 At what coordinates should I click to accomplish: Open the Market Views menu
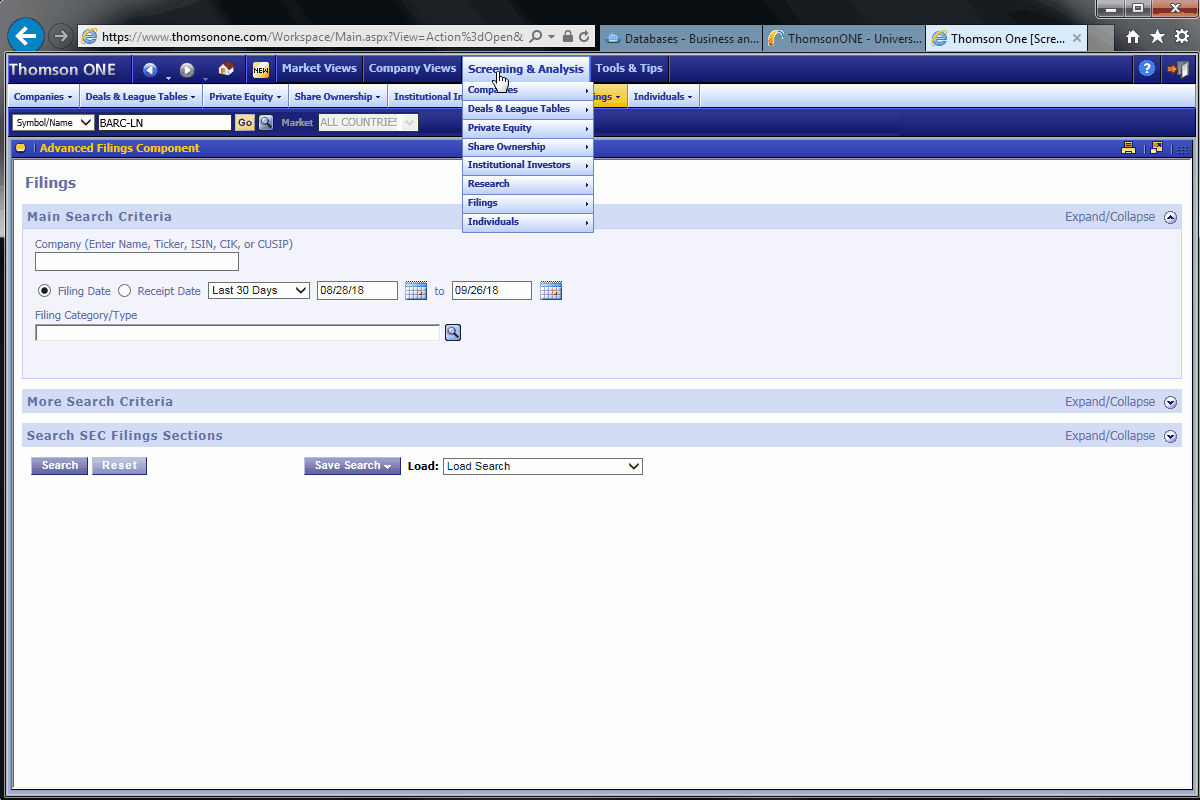pyautogui.click(x=319, y=69)
